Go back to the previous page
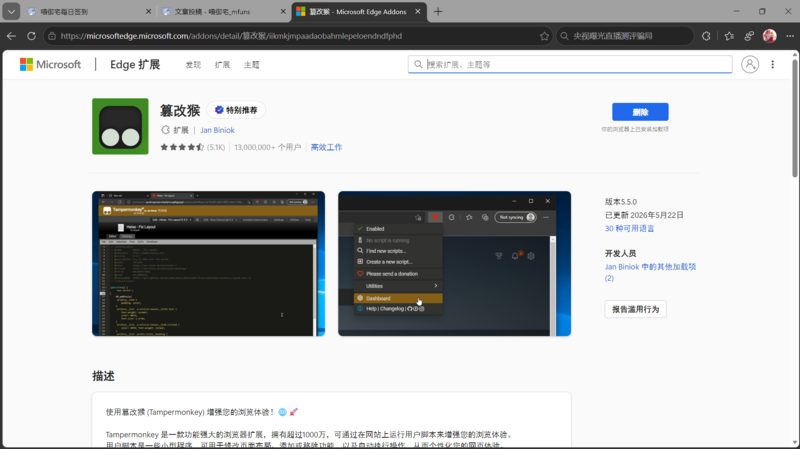The image size is (800, 449). 11,36
